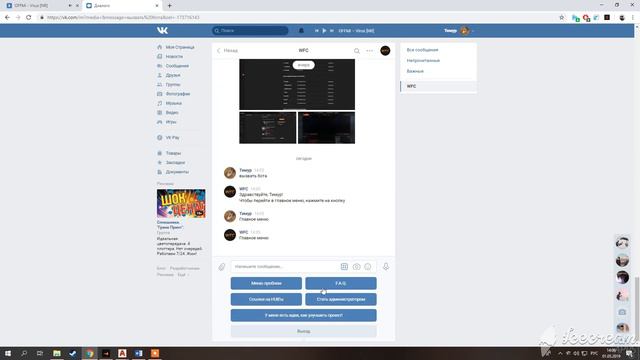Go back with the browser back arrow
Image resolution: width=640 pixels, height=360 pixels.
tap(7, 18)
